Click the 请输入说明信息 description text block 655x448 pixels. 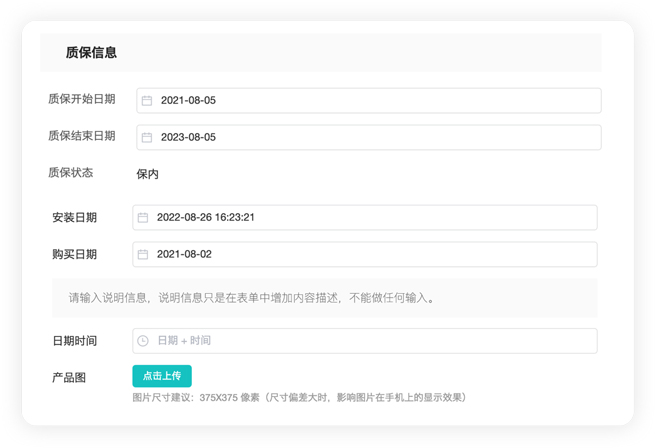(x=251, y=298)
